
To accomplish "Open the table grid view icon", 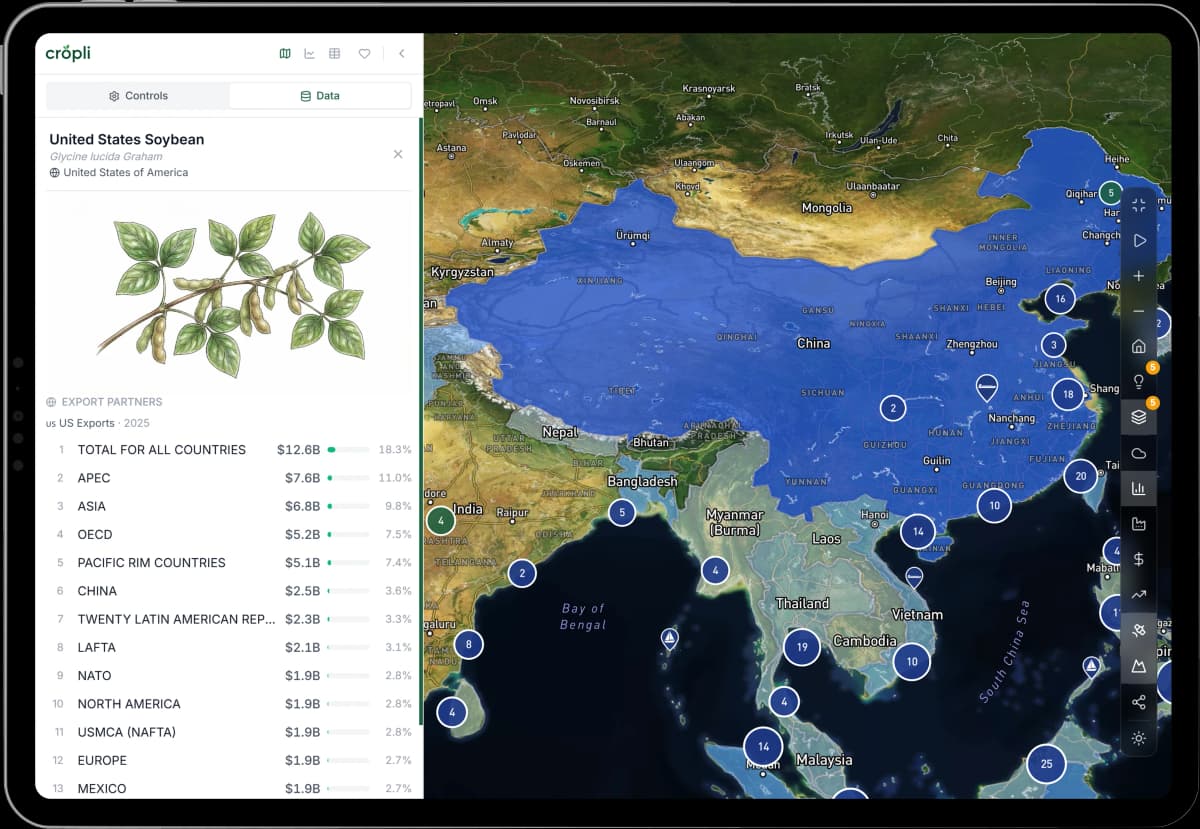I will click(335, 54).
